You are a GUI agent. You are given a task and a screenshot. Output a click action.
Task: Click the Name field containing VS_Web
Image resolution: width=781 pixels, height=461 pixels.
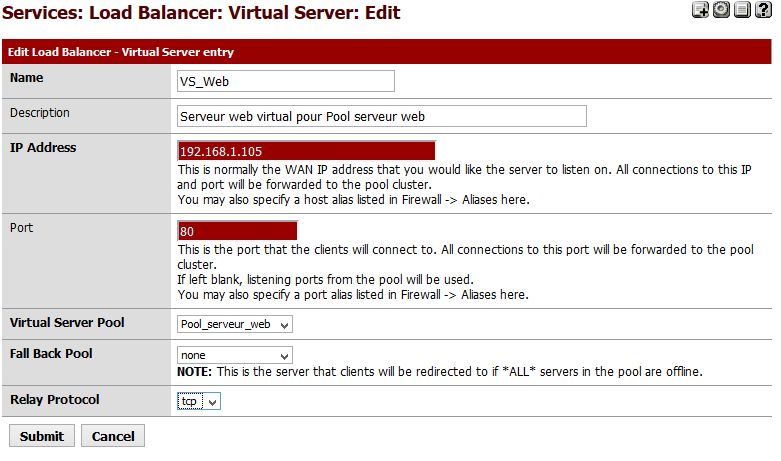click(285, 81)
